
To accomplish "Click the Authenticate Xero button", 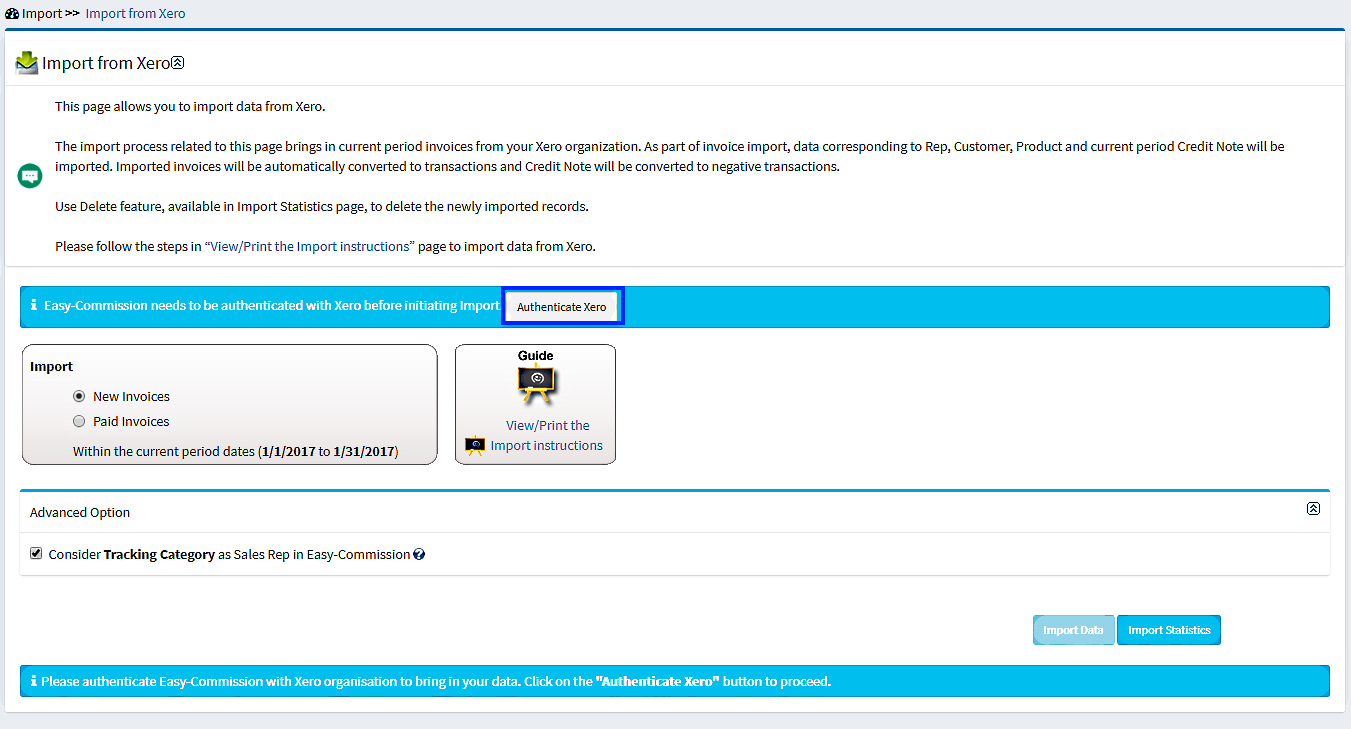I will pos(561,306).
